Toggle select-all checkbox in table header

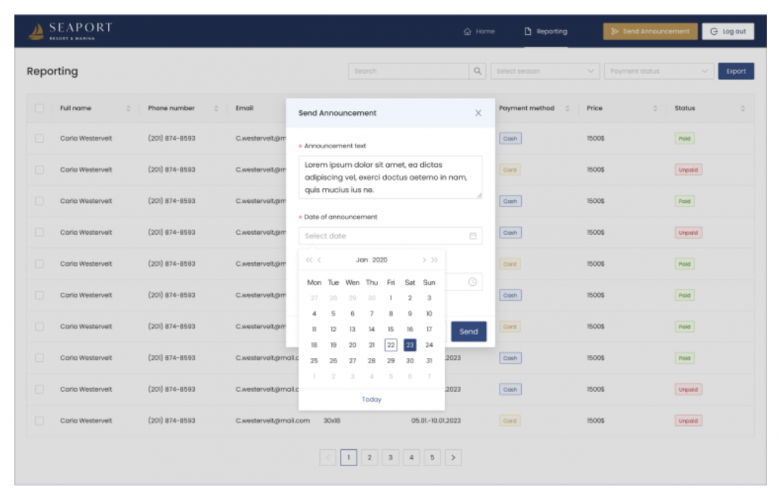39,108
